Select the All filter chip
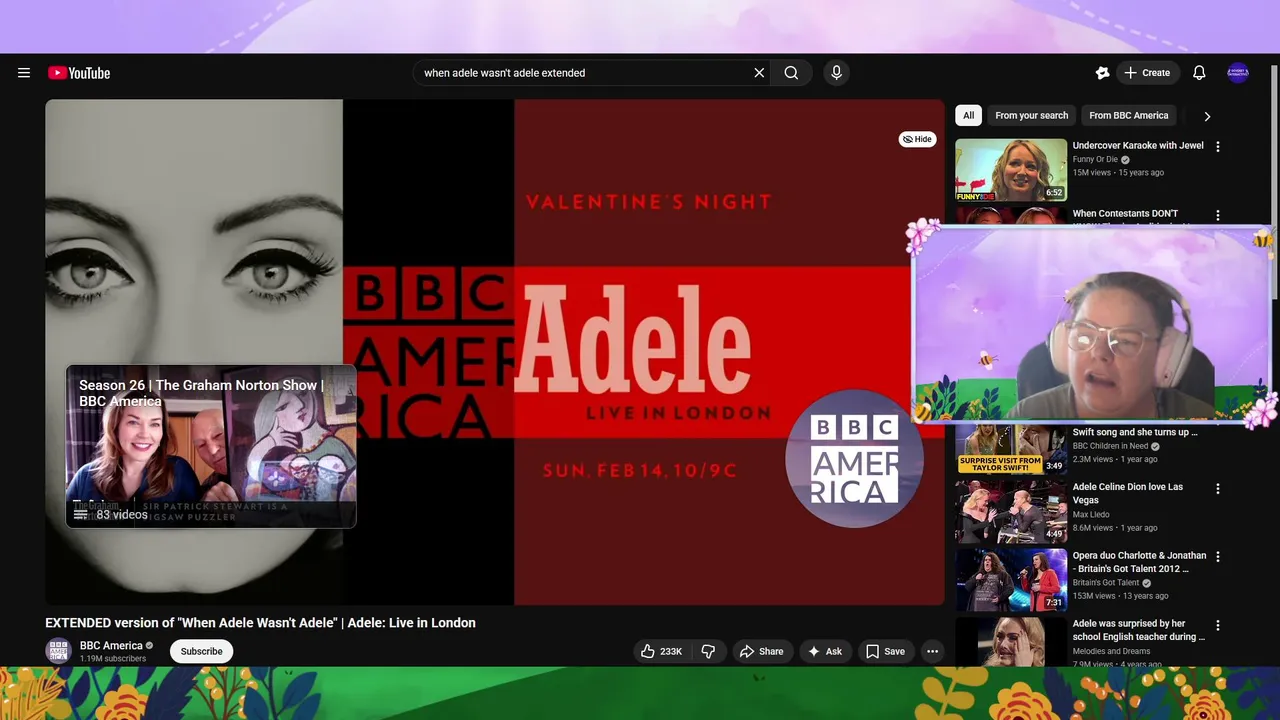 (x=968, y=115)
